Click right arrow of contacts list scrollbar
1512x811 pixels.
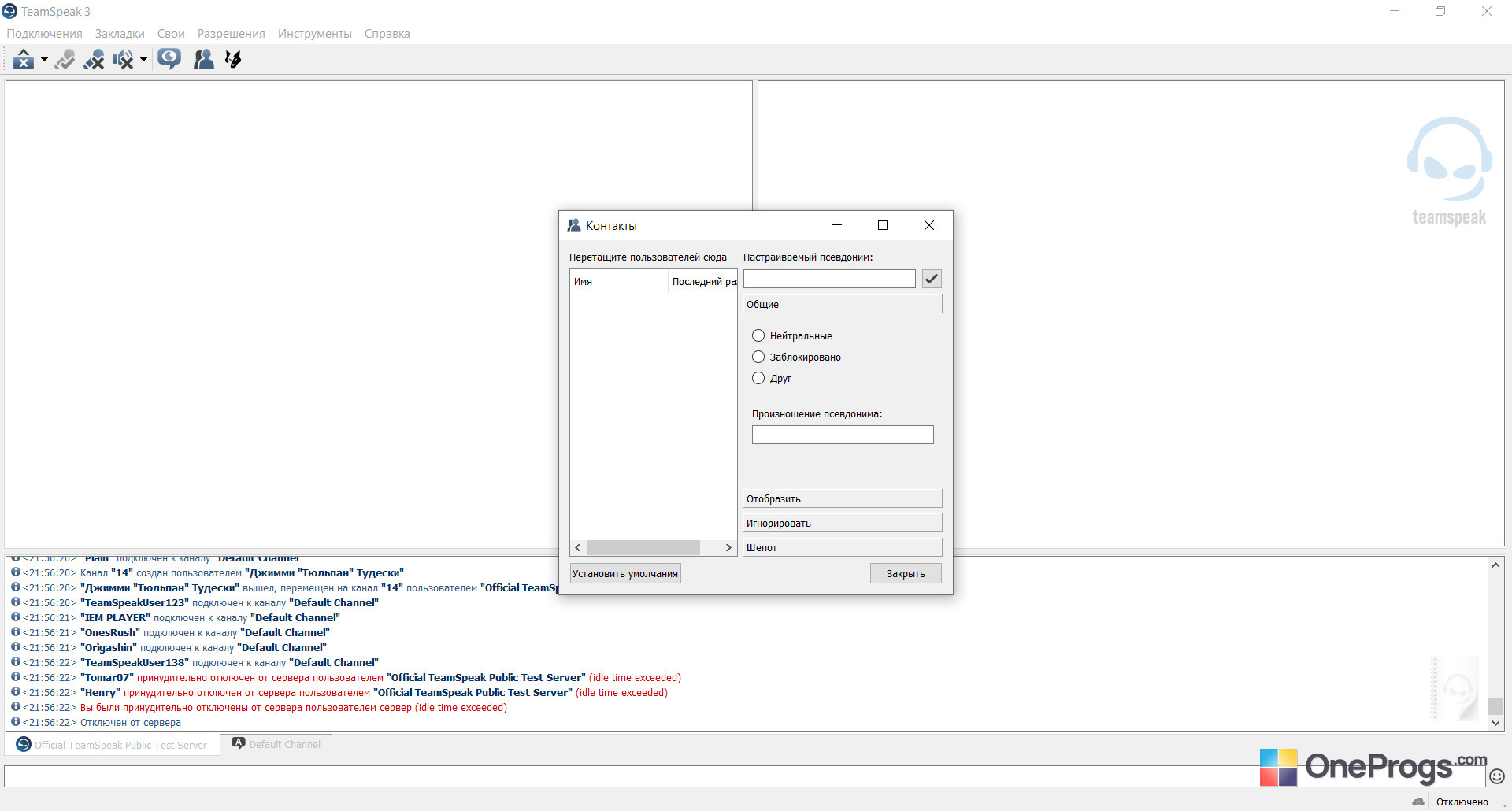[x=728, y=547]
